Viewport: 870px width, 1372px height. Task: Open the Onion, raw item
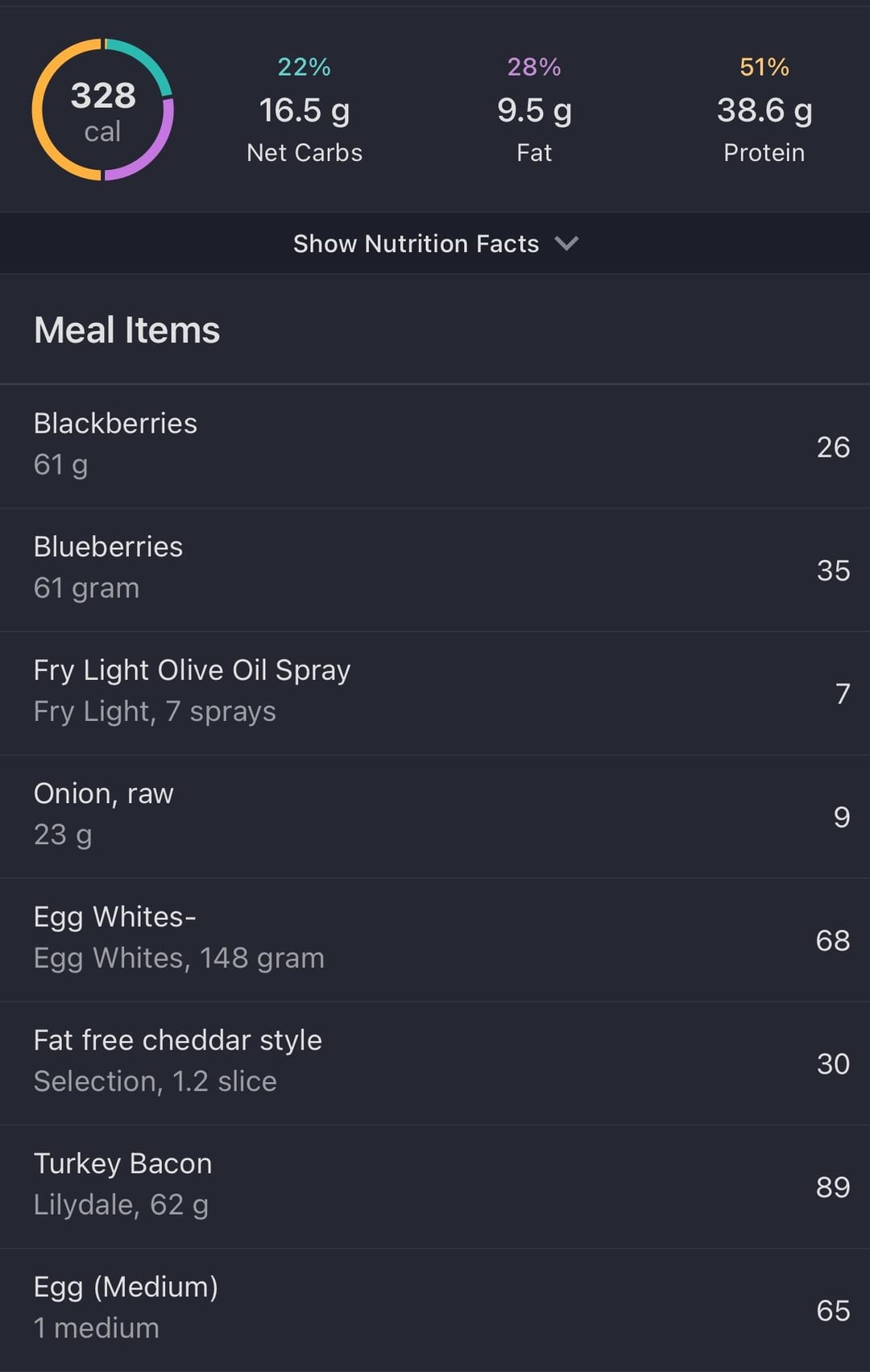435,816
